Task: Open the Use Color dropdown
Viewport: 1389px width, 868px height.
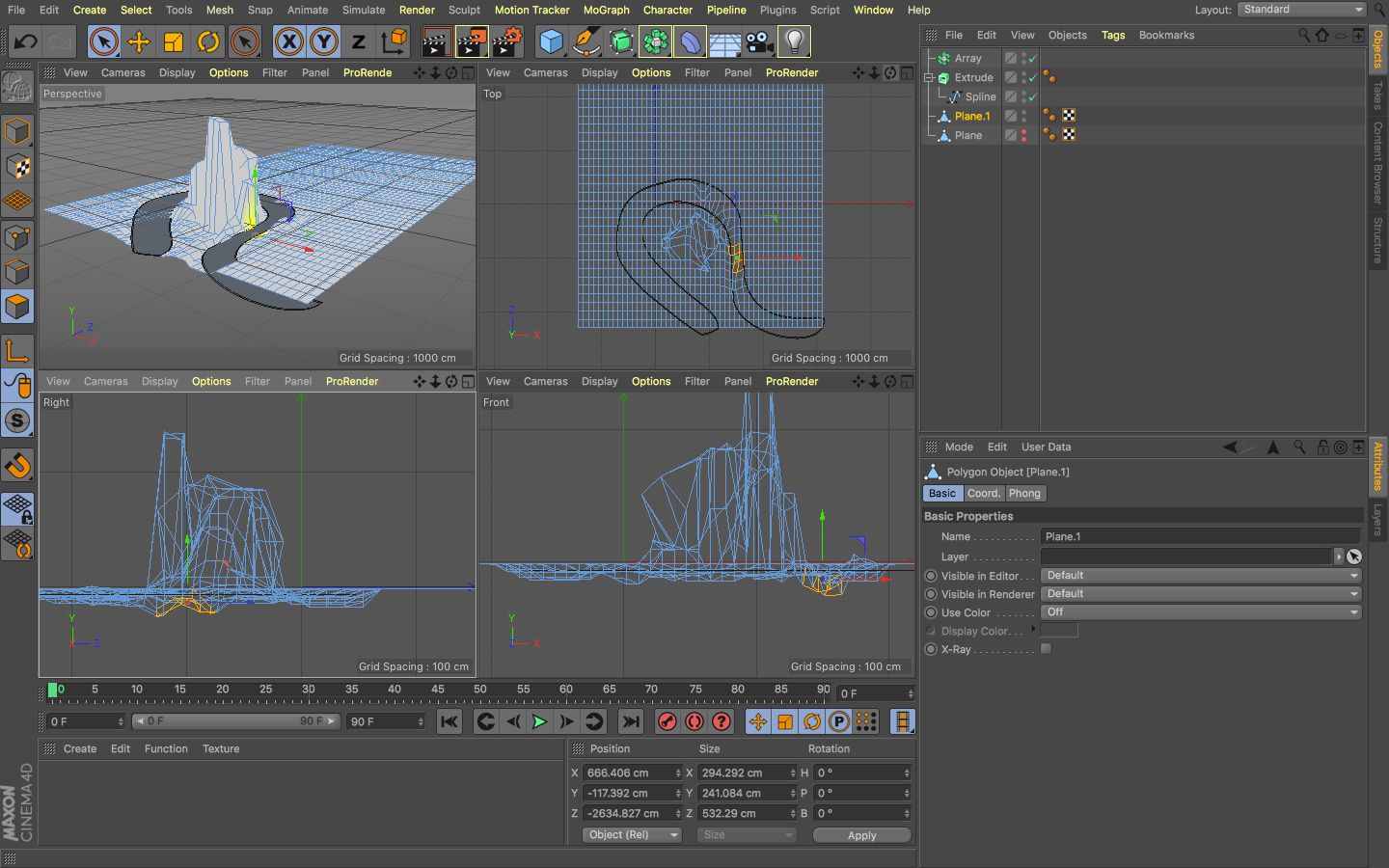Action: pos(1200,612)
